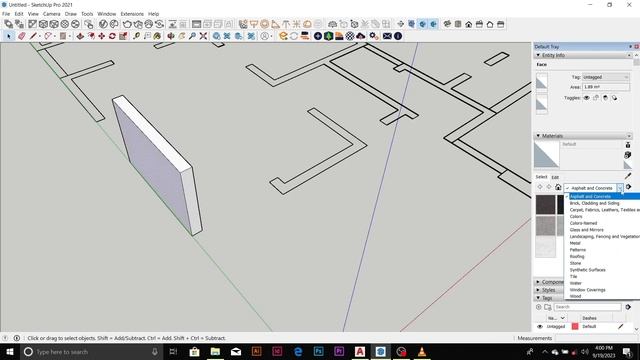Select the Zoom magnifier tool
Viewport: 640px width, 360px height.
(x=192, y=36)
